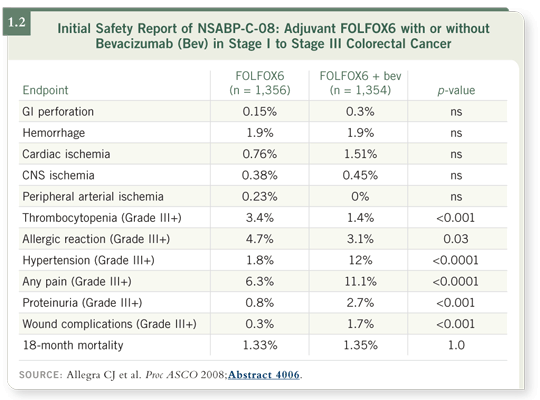Select the Endpoint column header
The image size is (540, 400).
(x=45, y=90)
